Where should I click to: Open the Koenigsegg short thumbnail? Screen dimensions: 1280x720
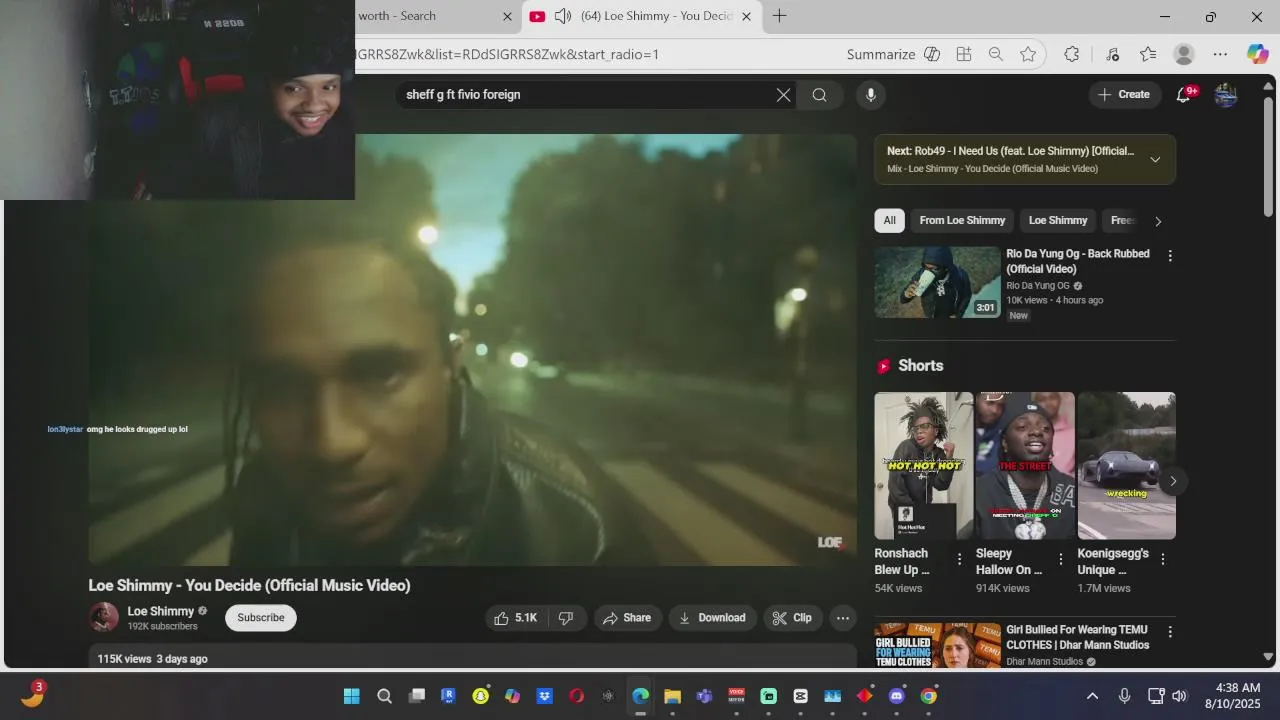[1126, 466]
